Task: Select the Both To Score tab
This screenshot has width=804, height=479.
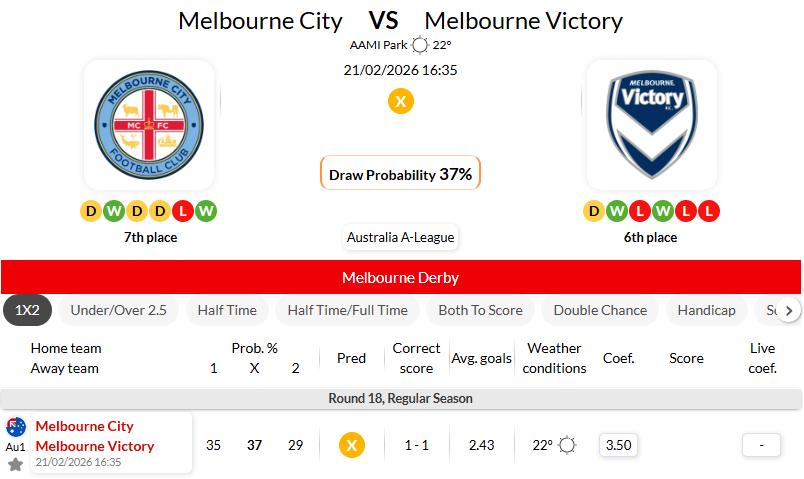Action: click(480, 310)
